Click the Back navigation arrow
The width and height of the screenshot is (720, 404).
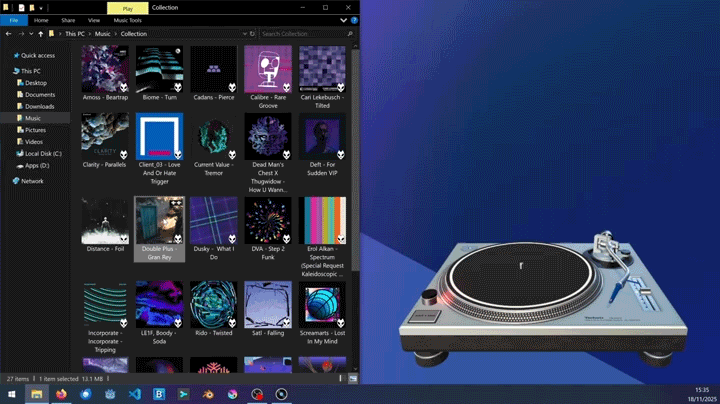tap(9, 34)
